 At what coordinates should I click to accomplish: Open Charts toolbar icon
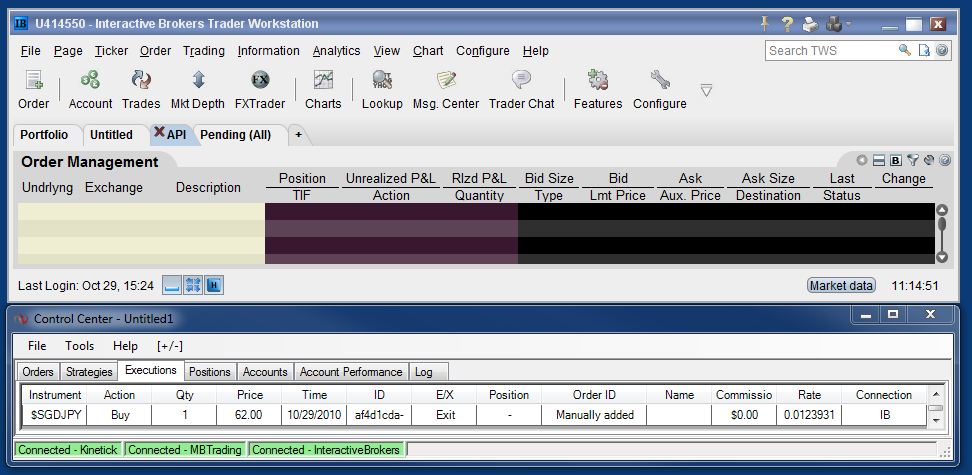coord(323,90)
